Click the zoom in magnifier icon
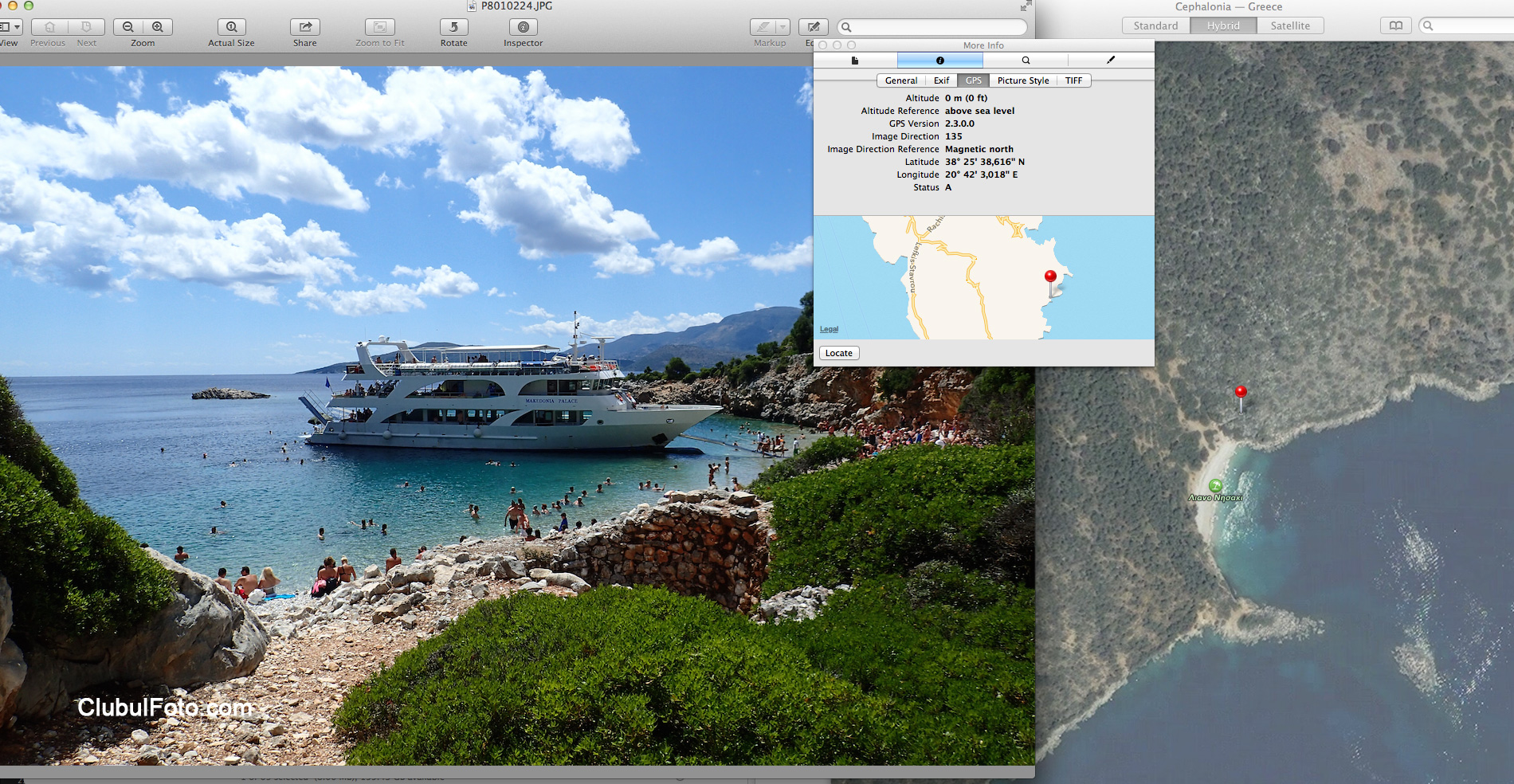The image size is (1514, 784). [x=158, y=27]
